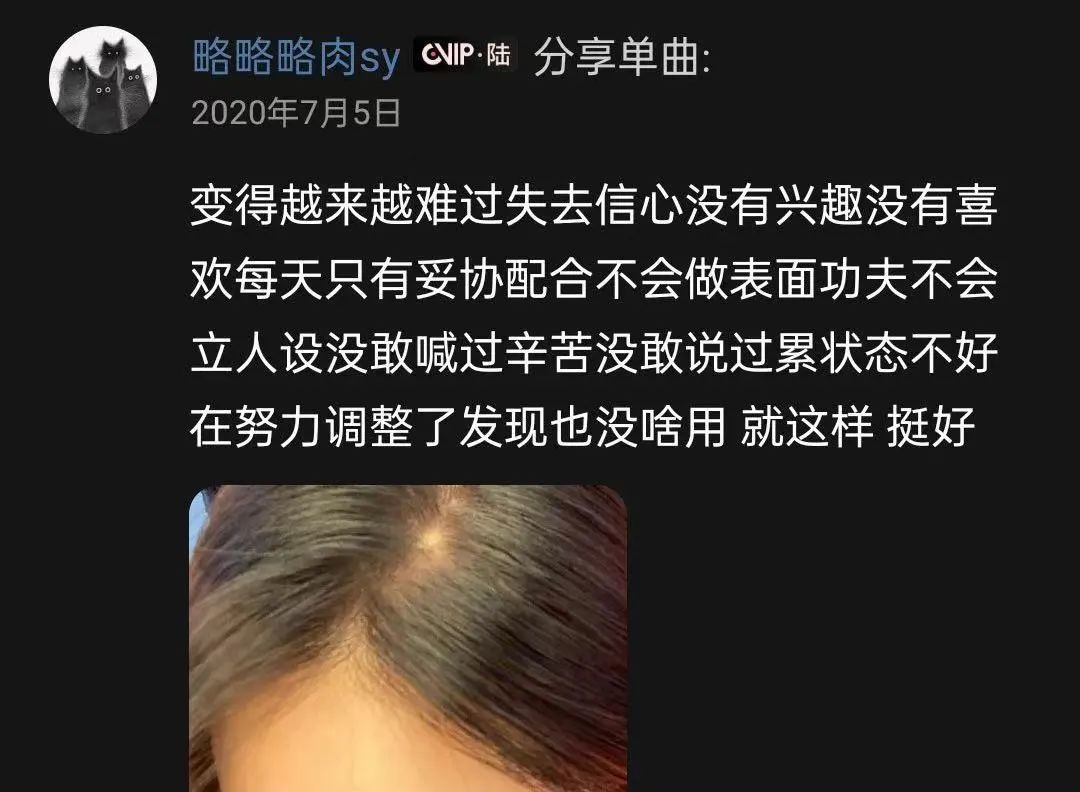Viewport: 1080px width, 792px height.
Task: Tap the username 略略略肉sy
Action: coord(295,56)
